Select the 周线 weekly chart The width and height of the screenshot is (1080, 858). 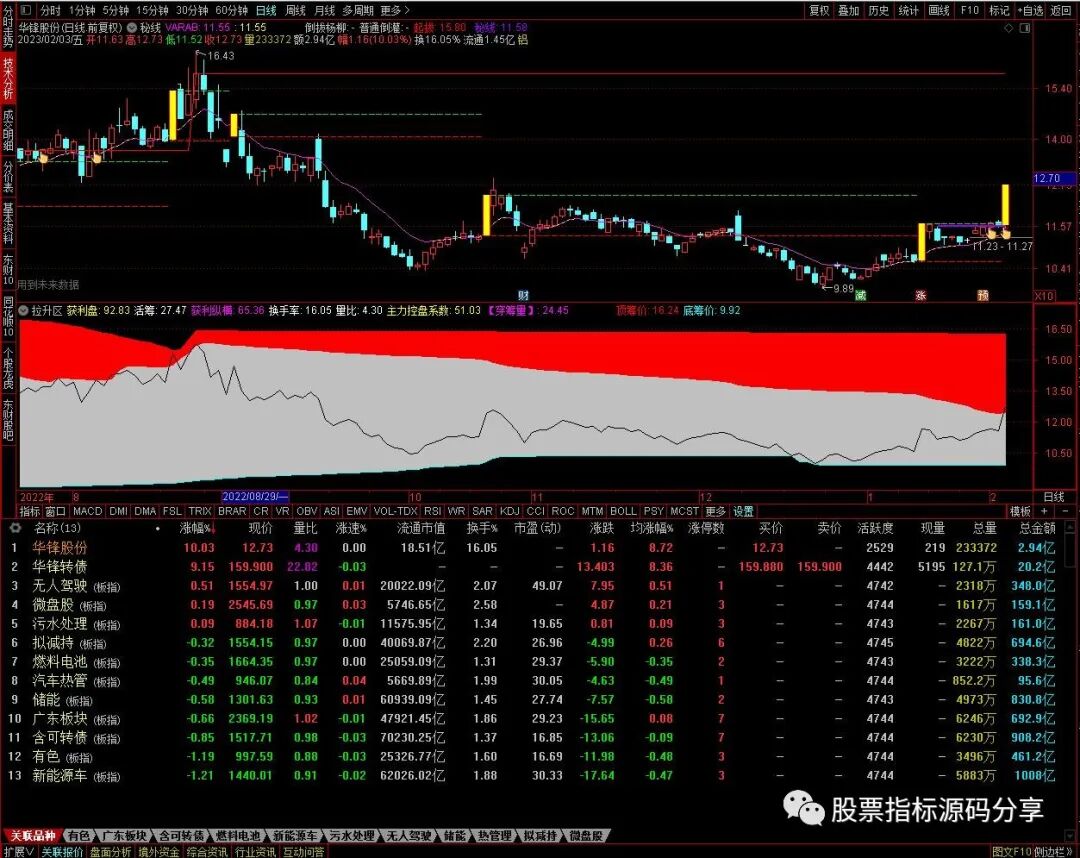click(295, 10)
